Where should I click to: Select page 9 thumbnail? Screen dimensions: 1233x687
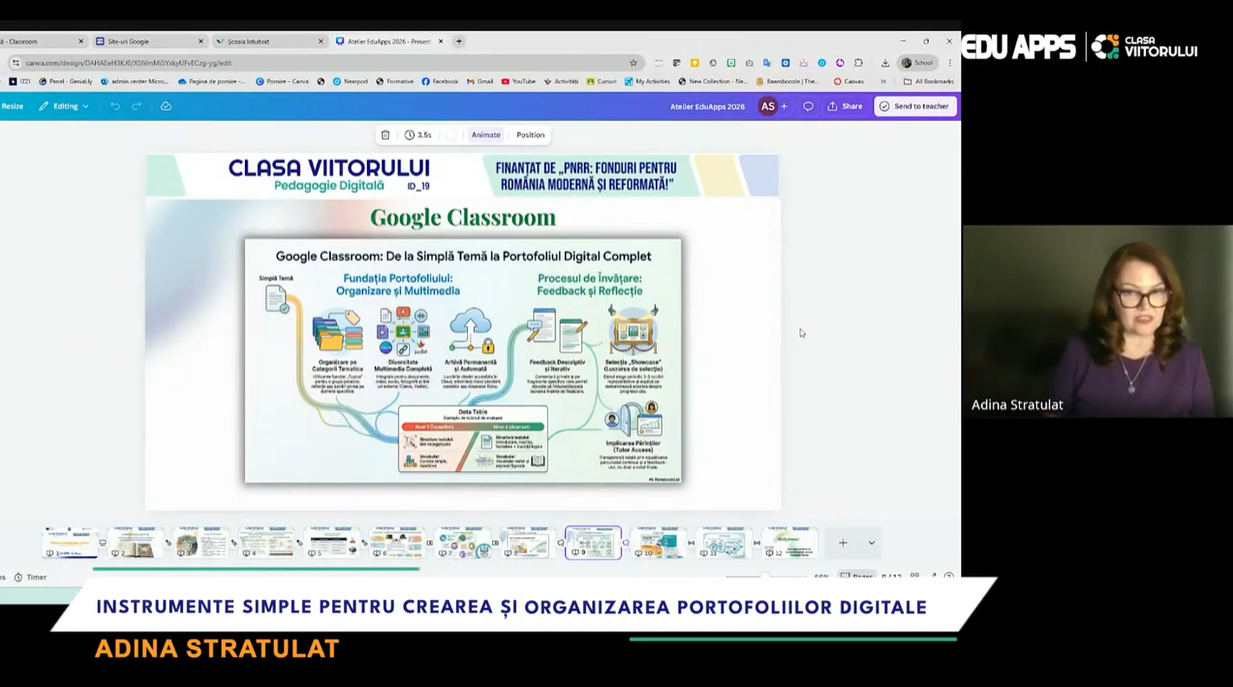[593, 542]
